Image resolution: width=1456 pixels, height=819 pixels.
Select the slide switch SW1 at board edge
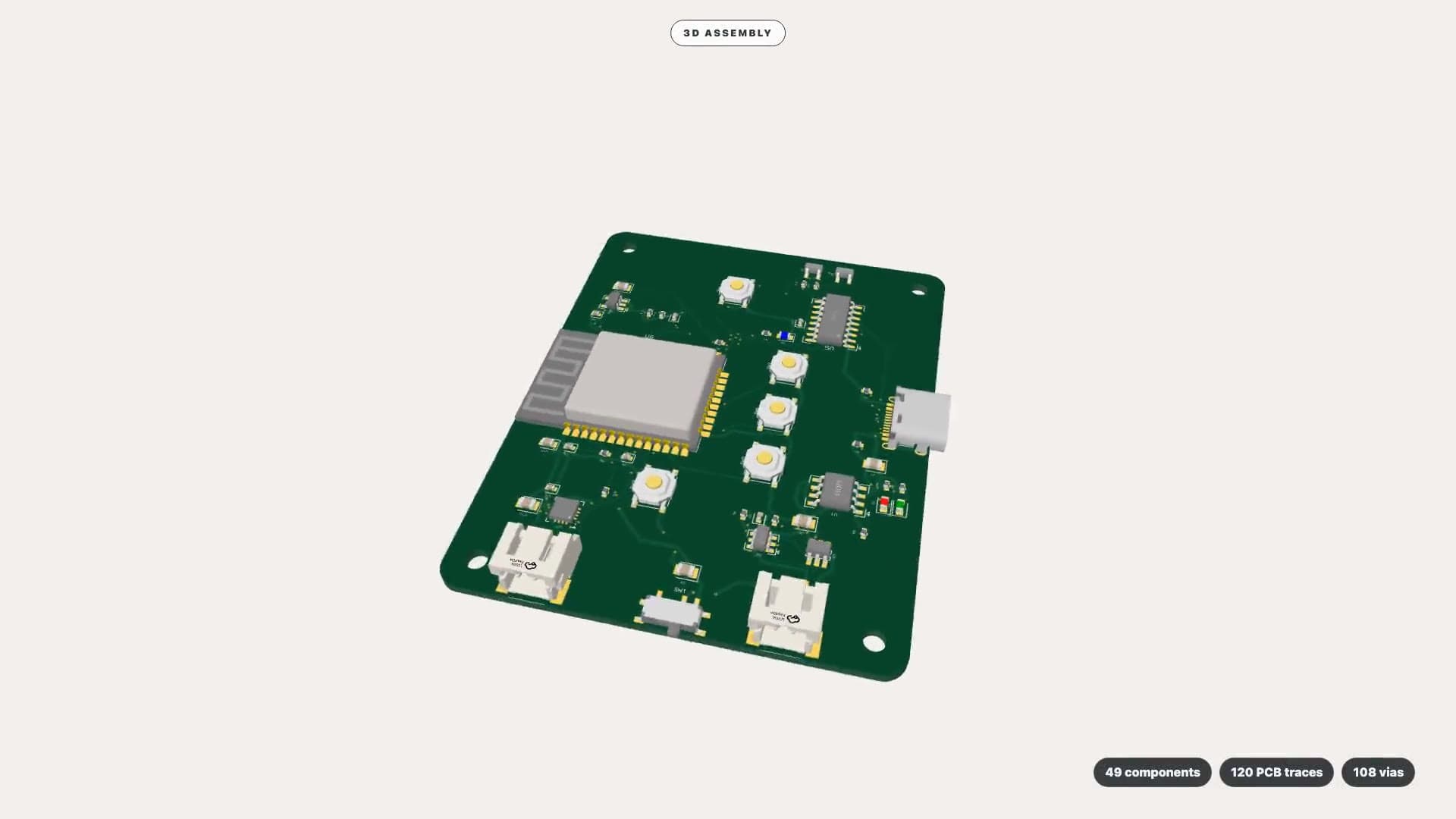(x=673, y=613)
